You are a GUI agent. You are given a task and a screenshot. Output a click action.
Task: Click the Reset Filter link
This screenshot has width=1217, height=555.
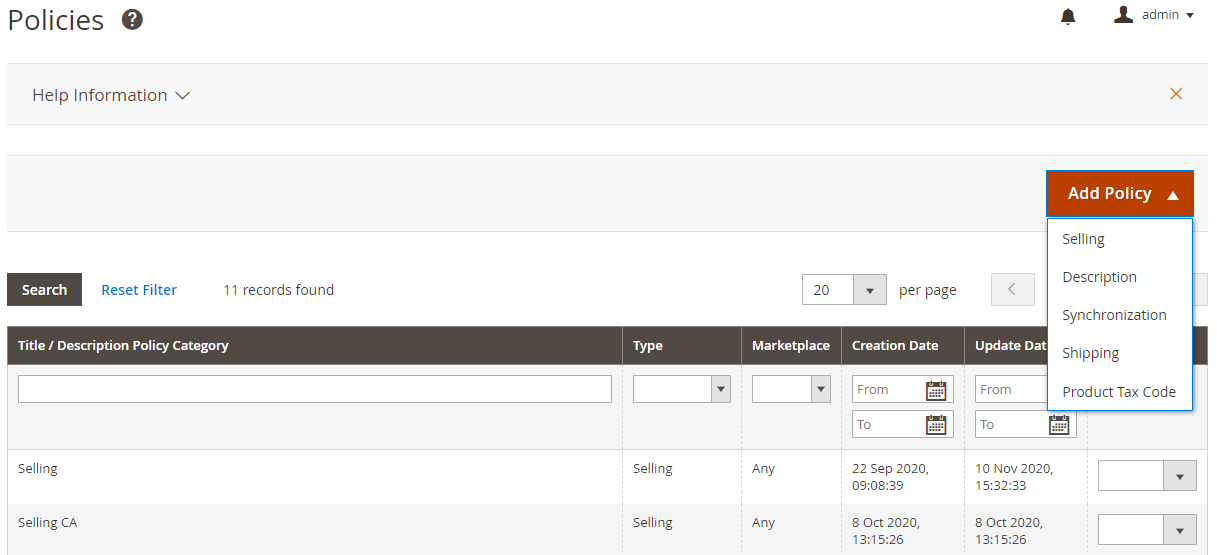[x=139, y=290]
